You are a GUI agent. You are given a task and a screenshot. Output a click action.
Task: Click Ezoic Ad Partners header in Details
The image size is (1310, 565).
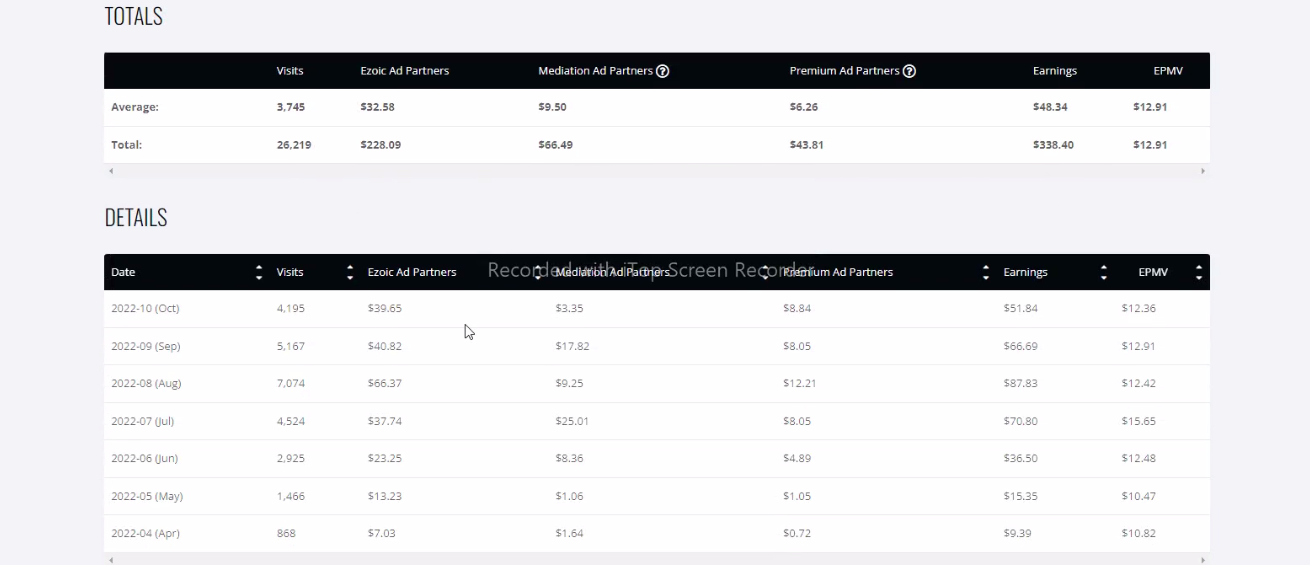[412, 272]
